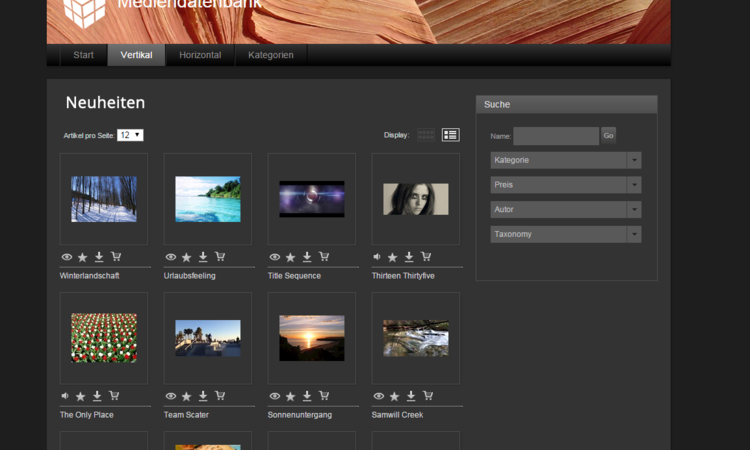Viewport: 750px width, 450px height.
Task: Select the Vertikal tab
Action: (136, 55)
